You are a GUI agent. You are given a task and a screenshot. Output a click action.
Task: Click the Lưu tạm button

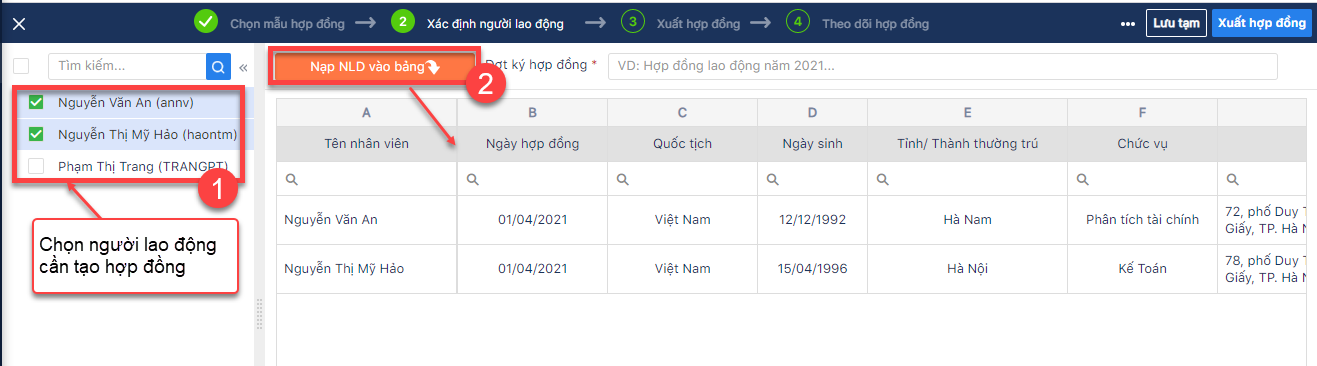(x=1176, y=23)
